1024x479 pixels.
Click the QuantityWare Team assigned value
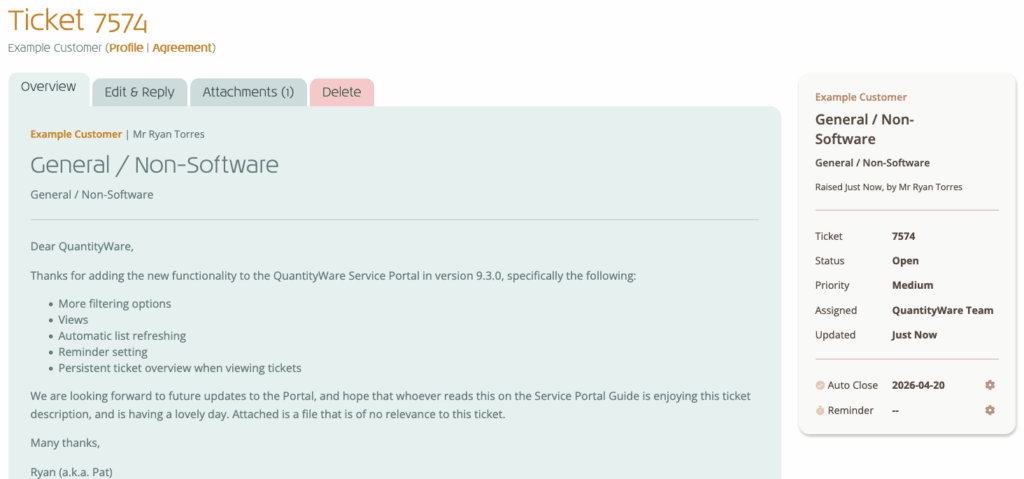942,310
